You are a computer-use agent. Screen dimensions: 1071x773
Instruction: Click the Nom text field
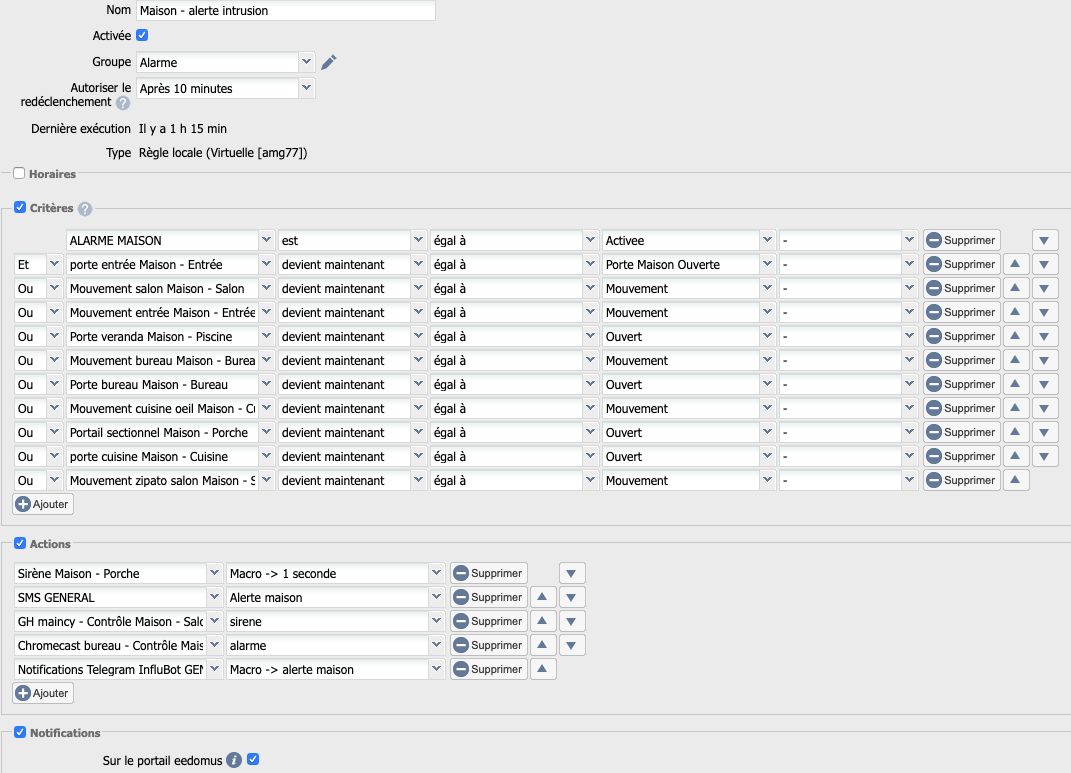click(x=286, y=10)
